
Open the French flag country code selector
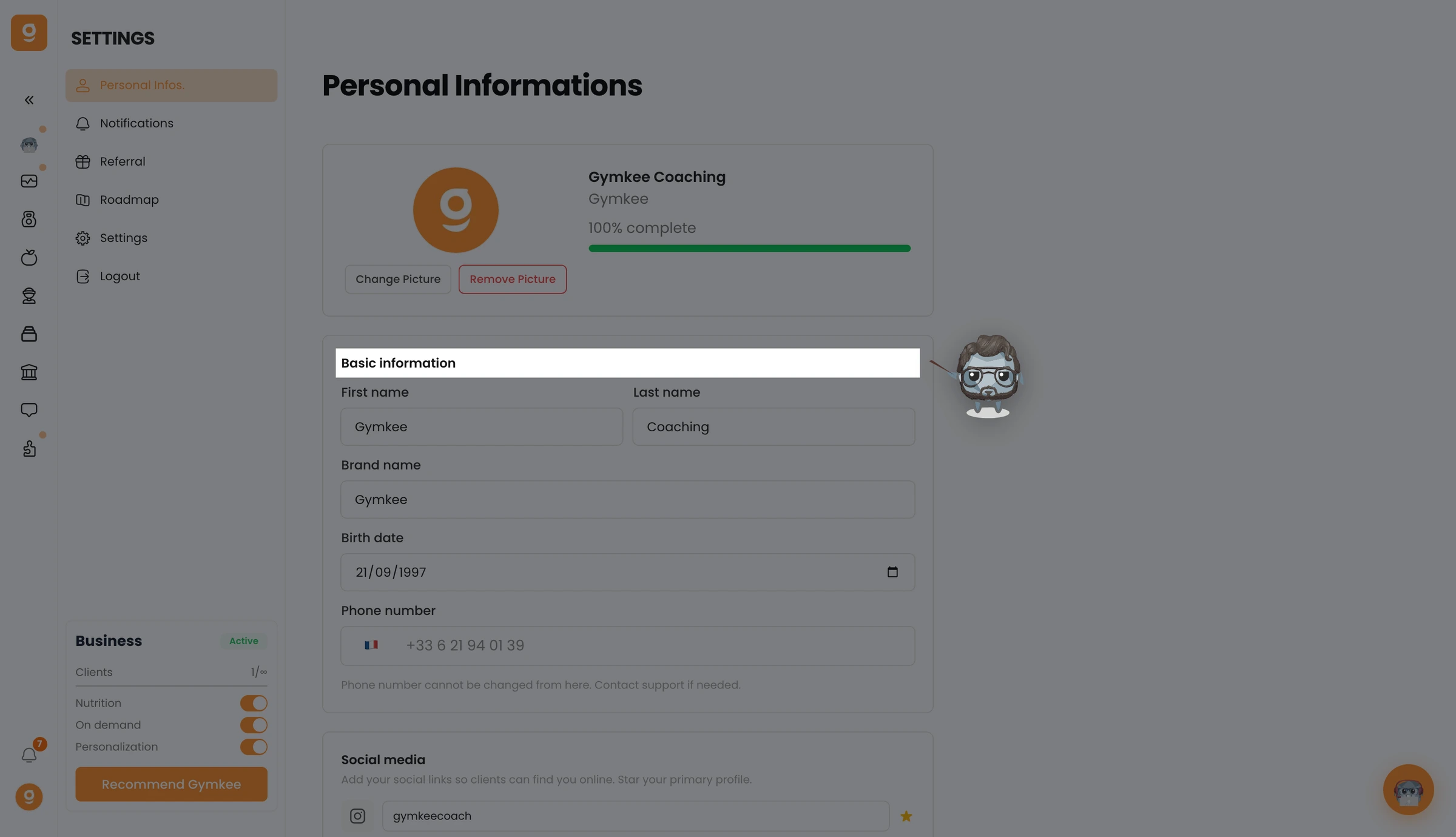(371, 645)
